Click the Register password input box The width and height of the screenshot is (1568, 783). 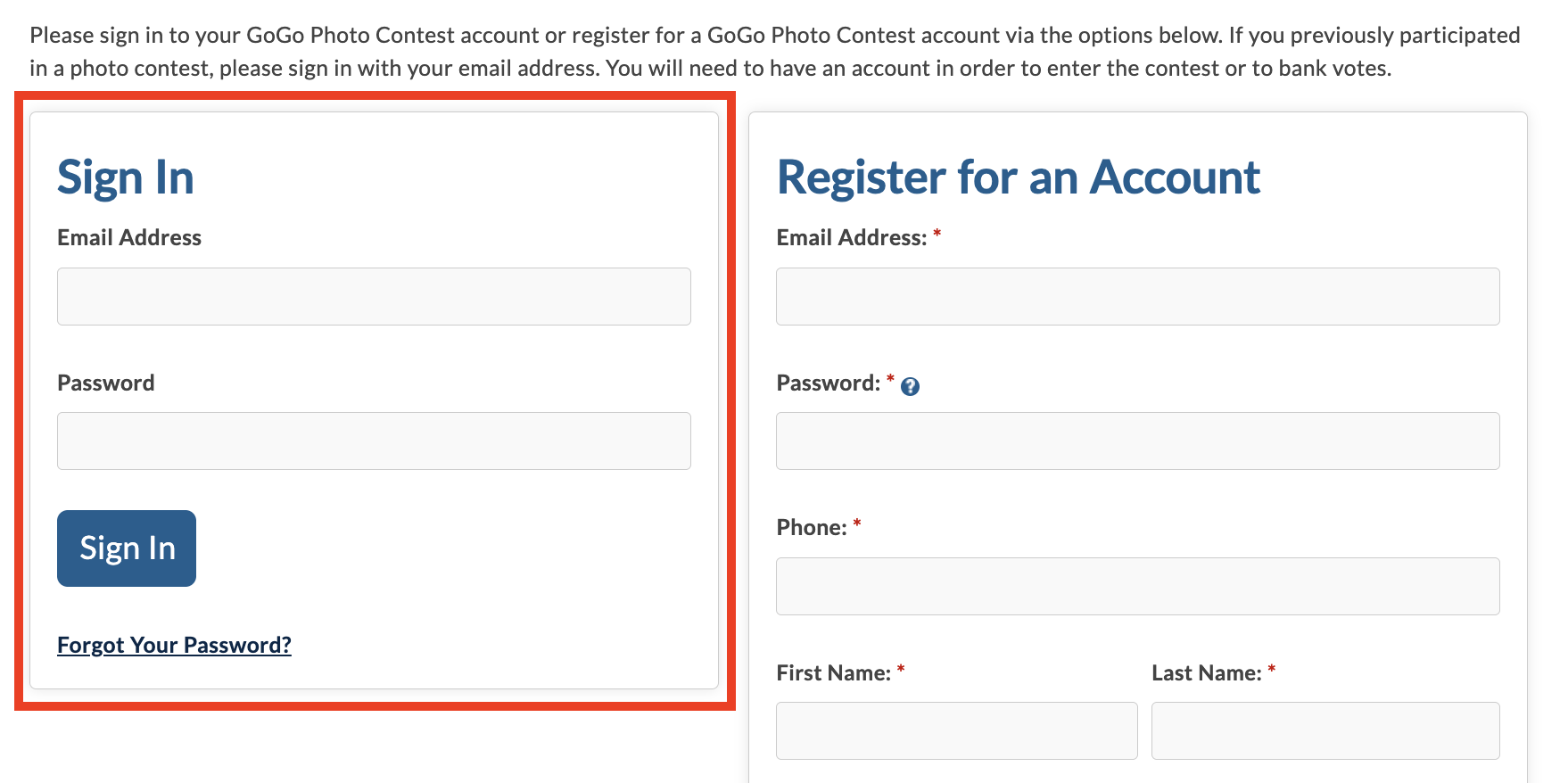pos(1137,441)
